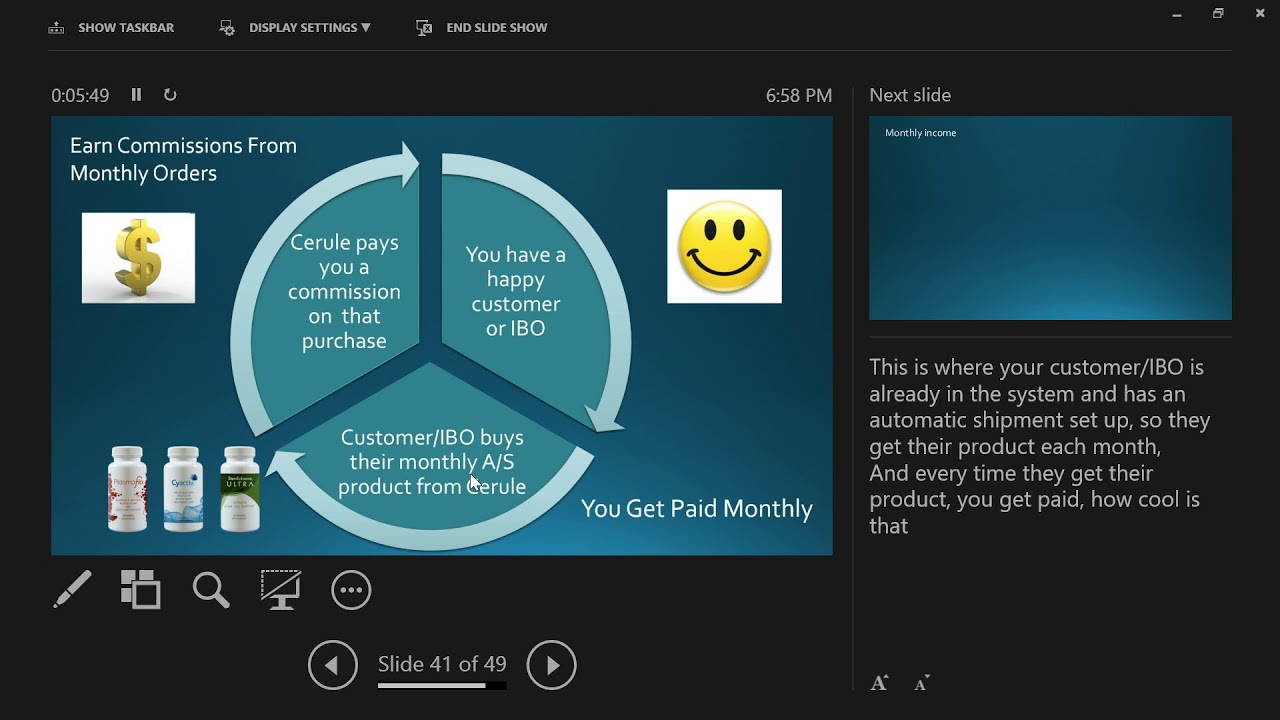Click the Next slide preview thumbnail
Screen dimensions: 1280x720
1050,218
